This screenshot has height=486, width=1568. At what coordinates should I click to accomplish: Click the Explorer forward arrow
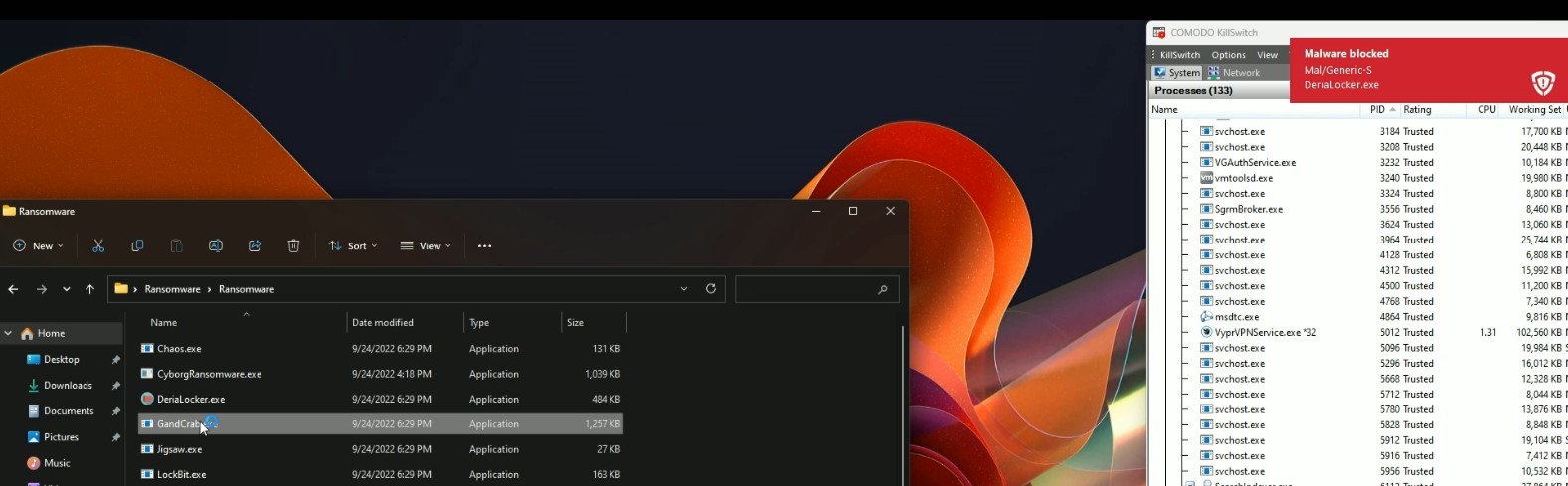click(x=41, y=289)
